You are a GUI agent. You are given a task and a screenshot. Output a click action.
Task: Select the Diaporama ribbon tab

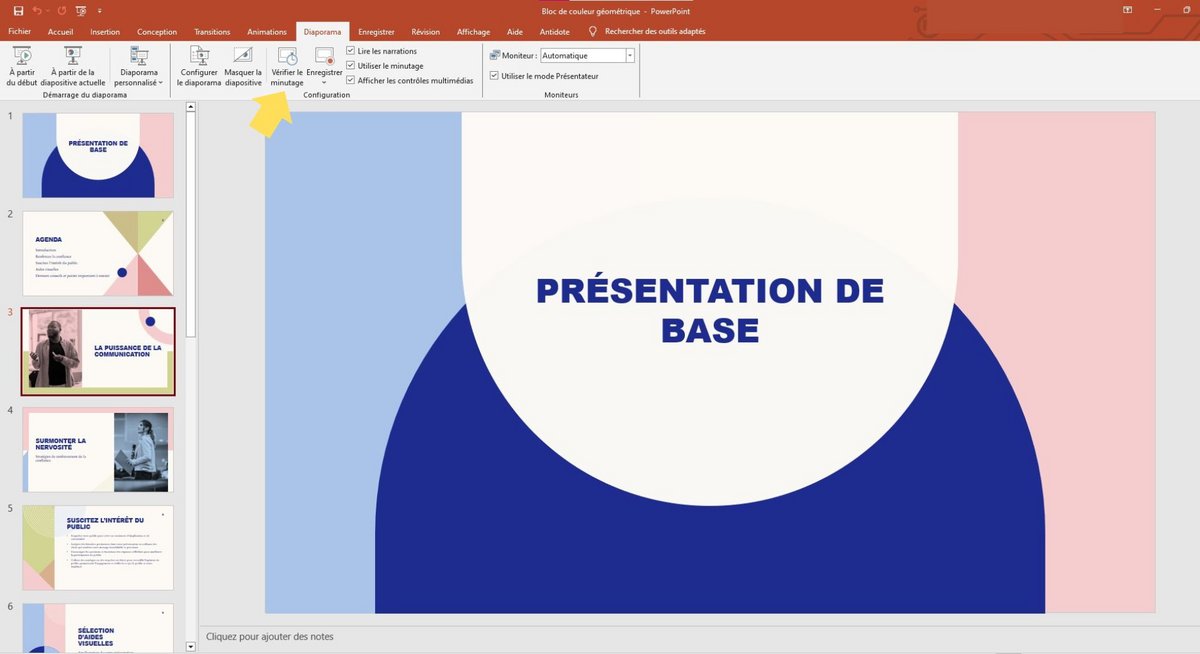pyautogui.click(x=323, y=32)
